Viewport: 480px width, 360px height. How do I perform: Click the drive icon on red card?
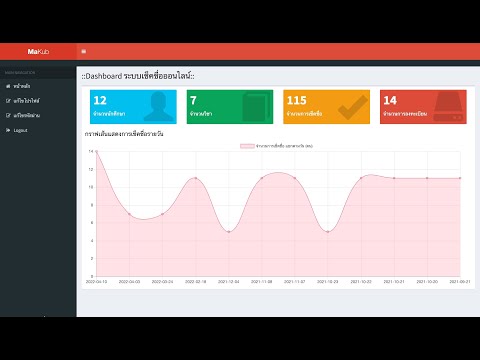click(449, 107)
